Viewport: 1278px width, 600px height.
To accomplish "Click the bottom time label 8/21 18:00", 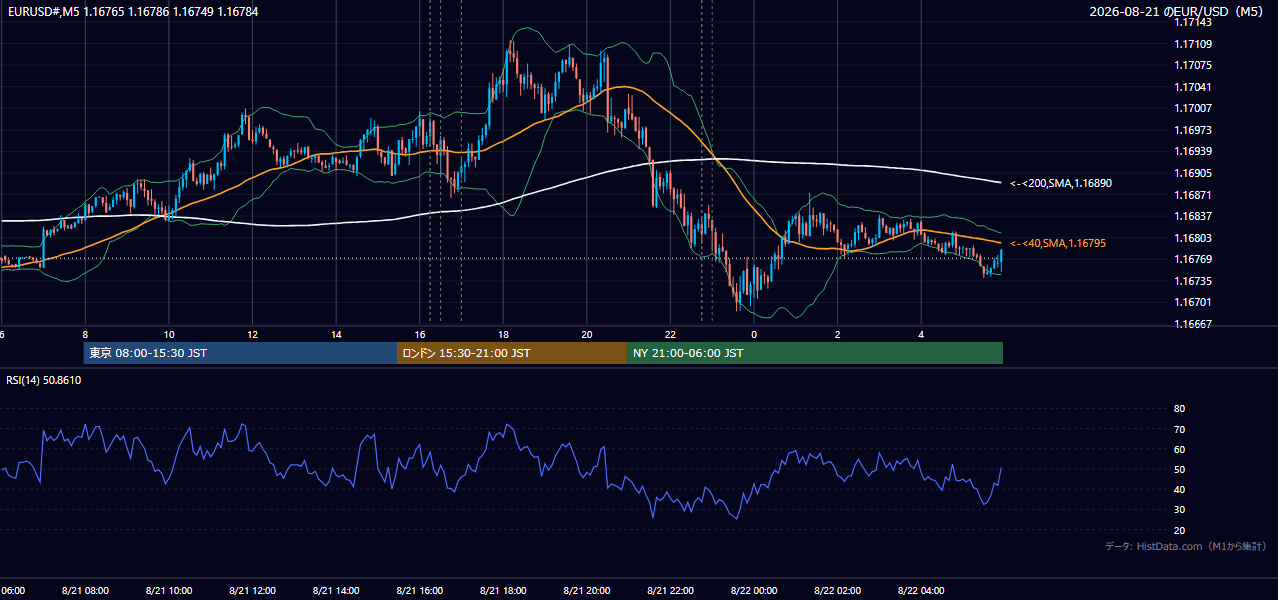I will click(x=503, y=591).
